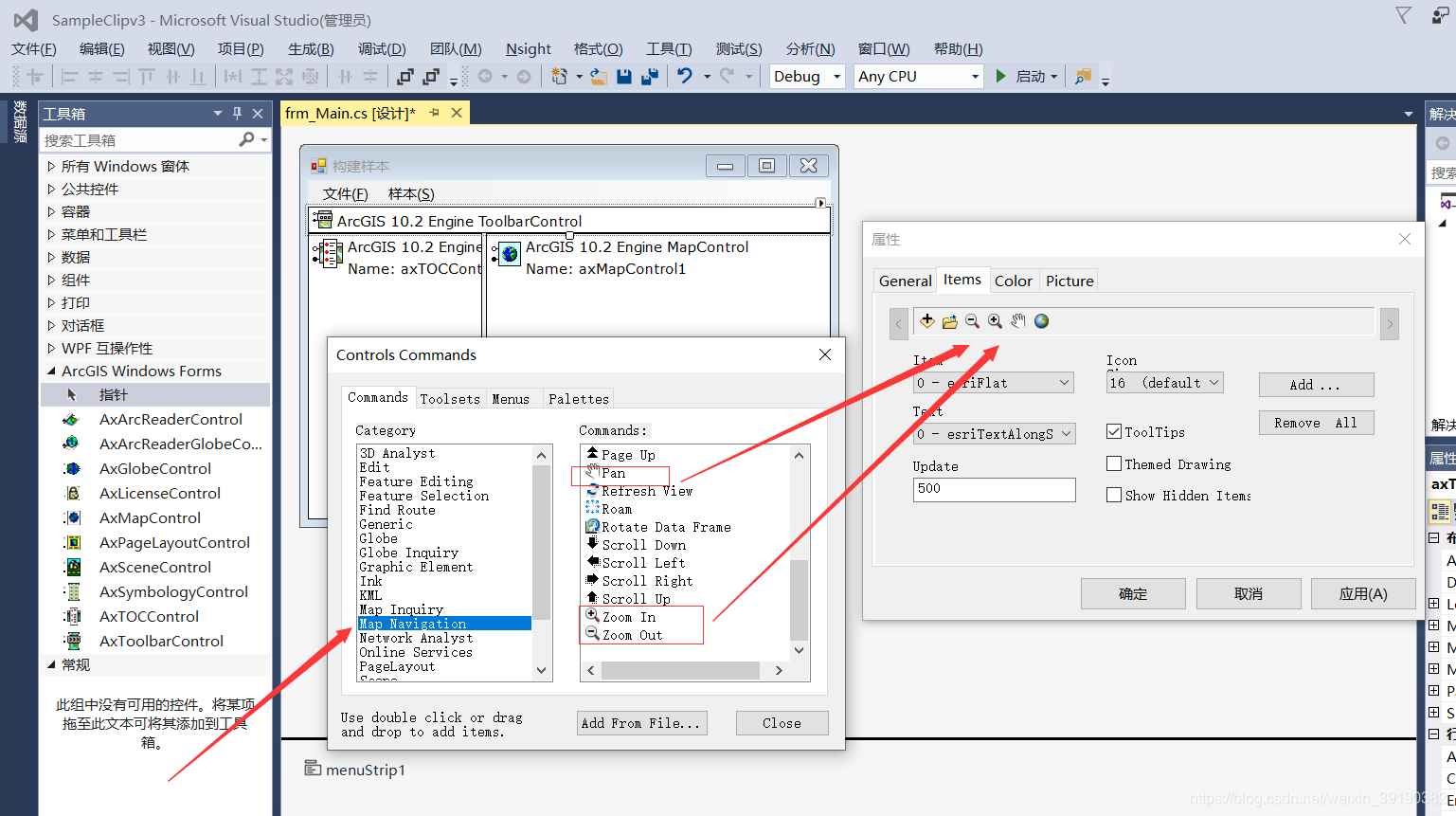This screenshot has height=816, width=1456.
Task: Click the Bring to Front layout icon
Action: (x=405, y=77)
